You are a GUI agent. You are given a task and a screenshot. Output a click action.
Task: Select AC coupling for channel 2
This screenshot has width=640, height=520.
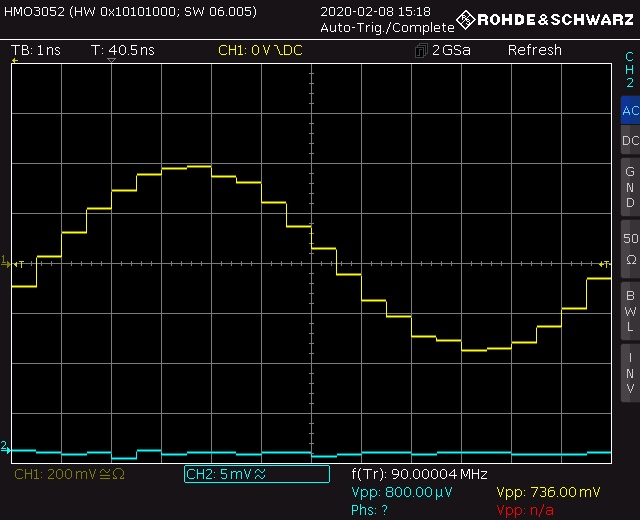click(629, 111)
